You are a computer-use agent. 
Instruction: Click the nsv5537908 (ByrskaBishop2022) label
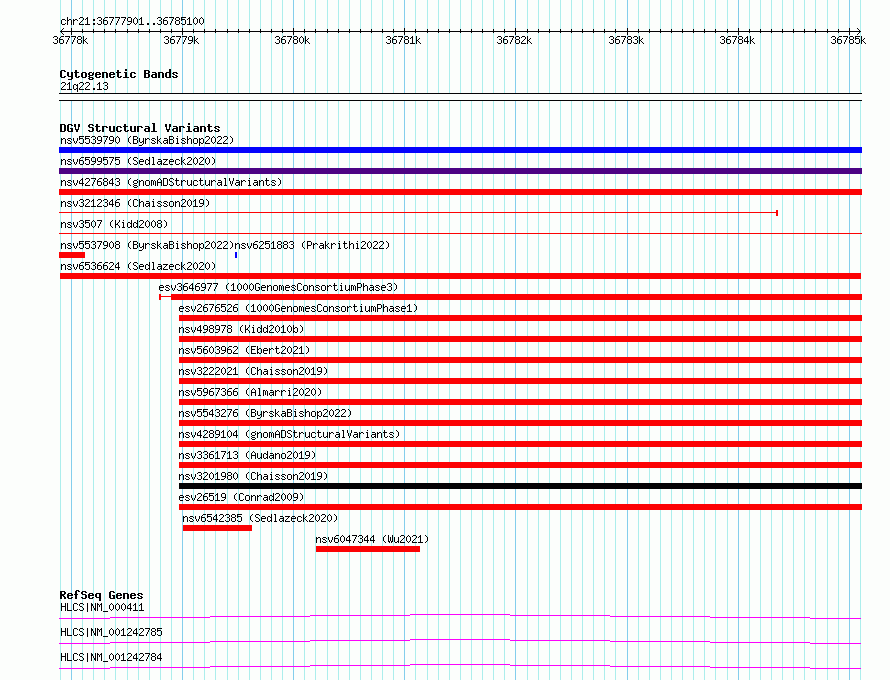(147, 245)
